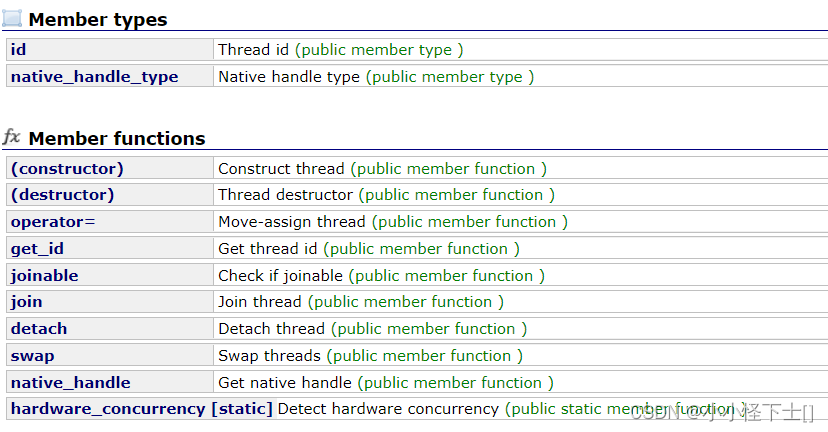Click the join function link

point(26,301)
